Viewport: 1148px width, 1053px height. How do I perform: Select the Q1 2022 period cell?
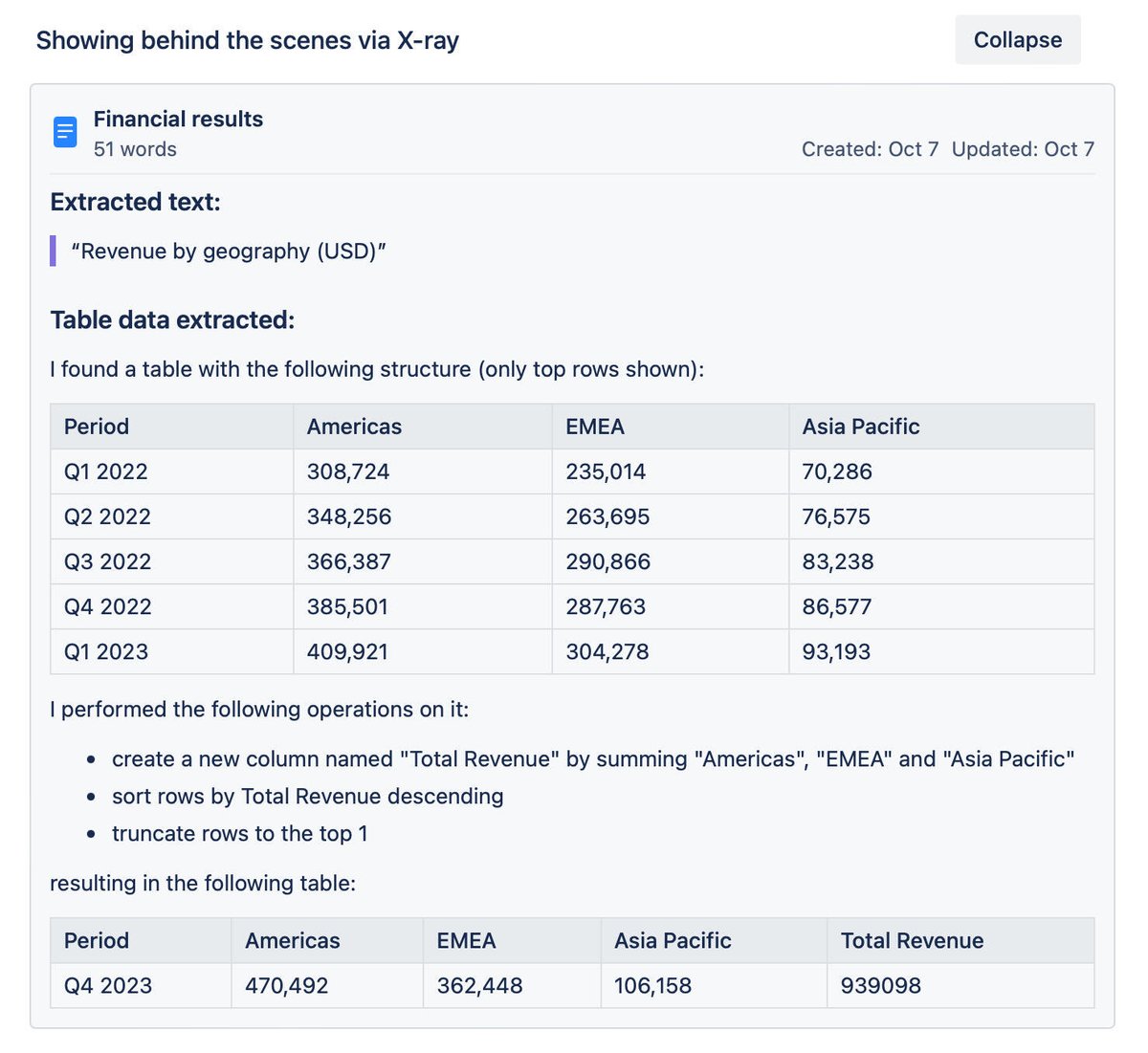pos(106,472)
